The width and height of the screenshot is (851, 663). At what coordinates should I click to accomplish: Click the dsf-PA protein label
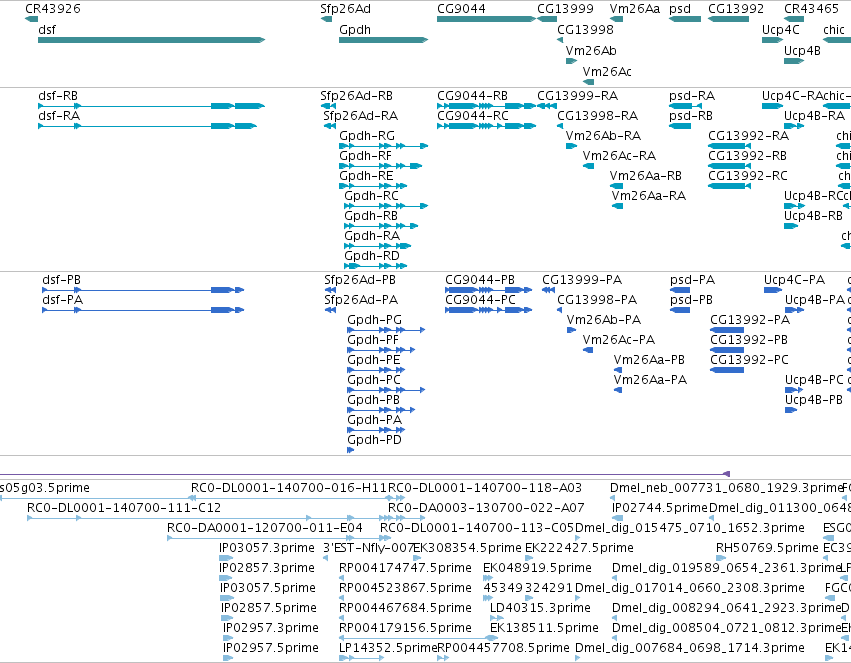[62, 300]
